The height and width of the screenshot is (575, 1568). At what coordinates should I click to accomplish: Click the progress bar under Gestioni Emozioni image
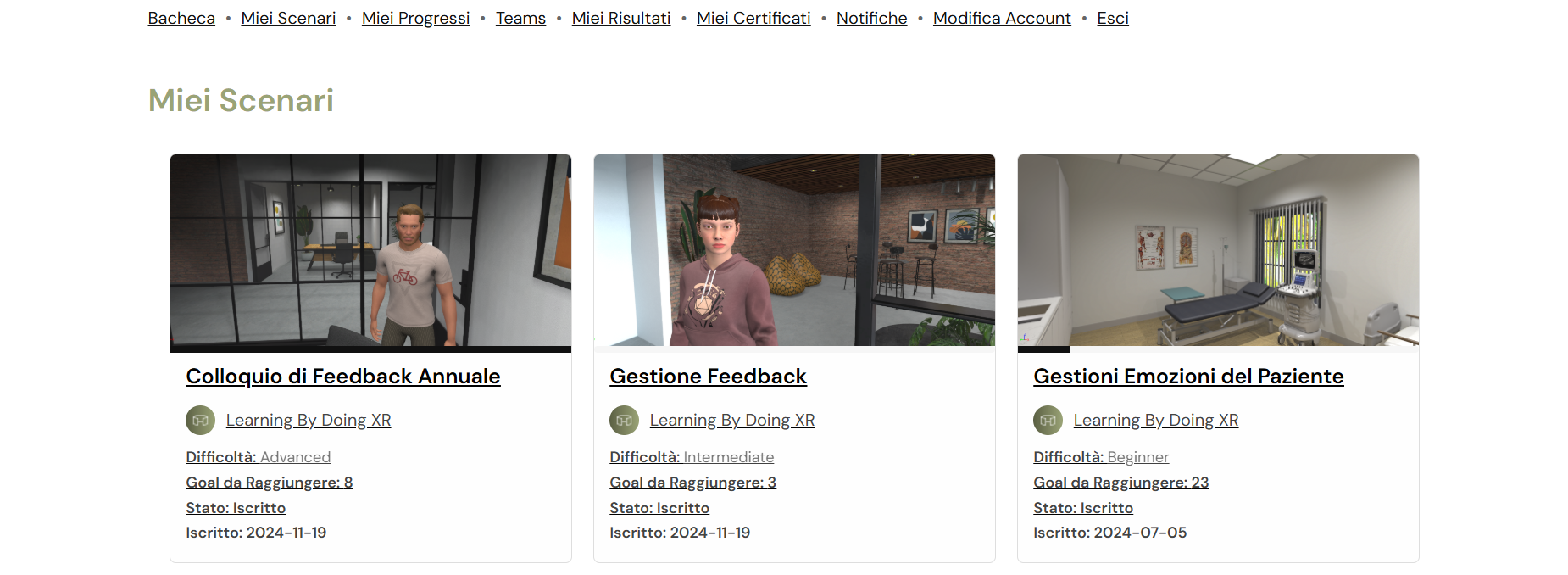[1218, 349]
